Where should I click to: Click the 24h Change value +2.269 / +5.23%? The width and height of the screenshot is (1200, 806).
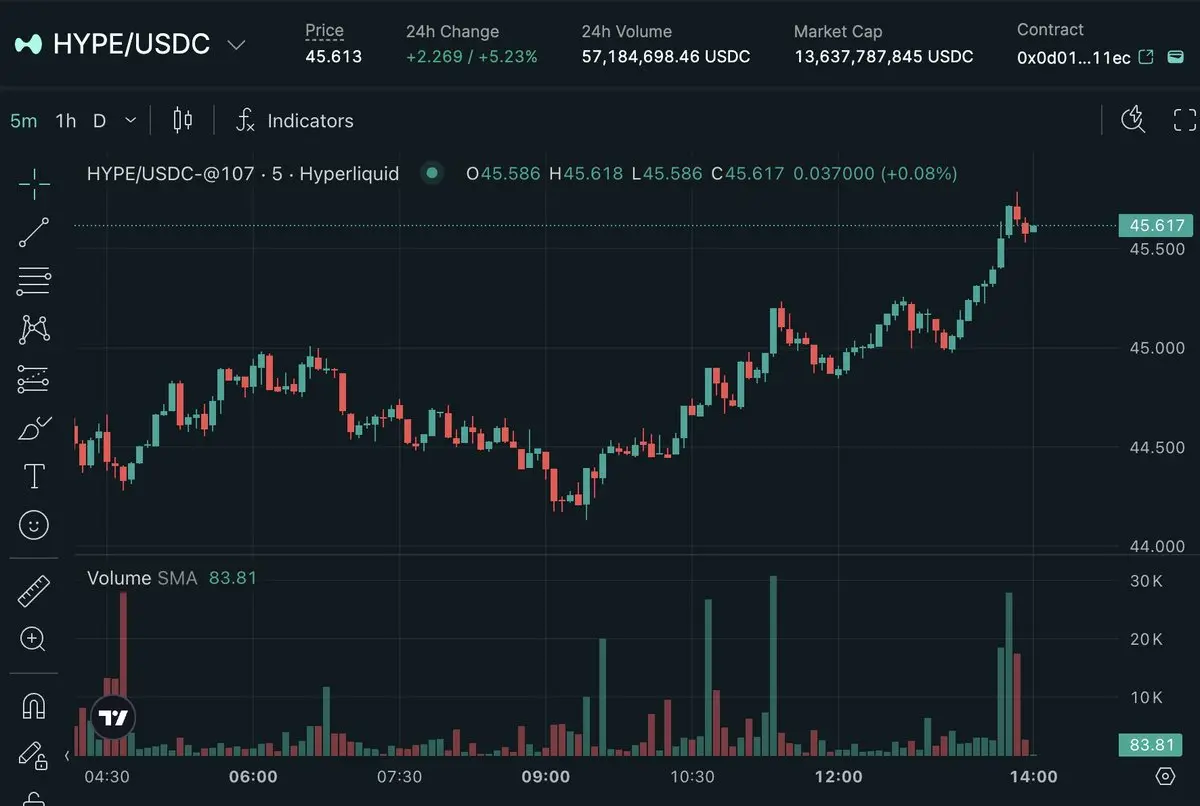pyautogui.click(x=472, y=57)
